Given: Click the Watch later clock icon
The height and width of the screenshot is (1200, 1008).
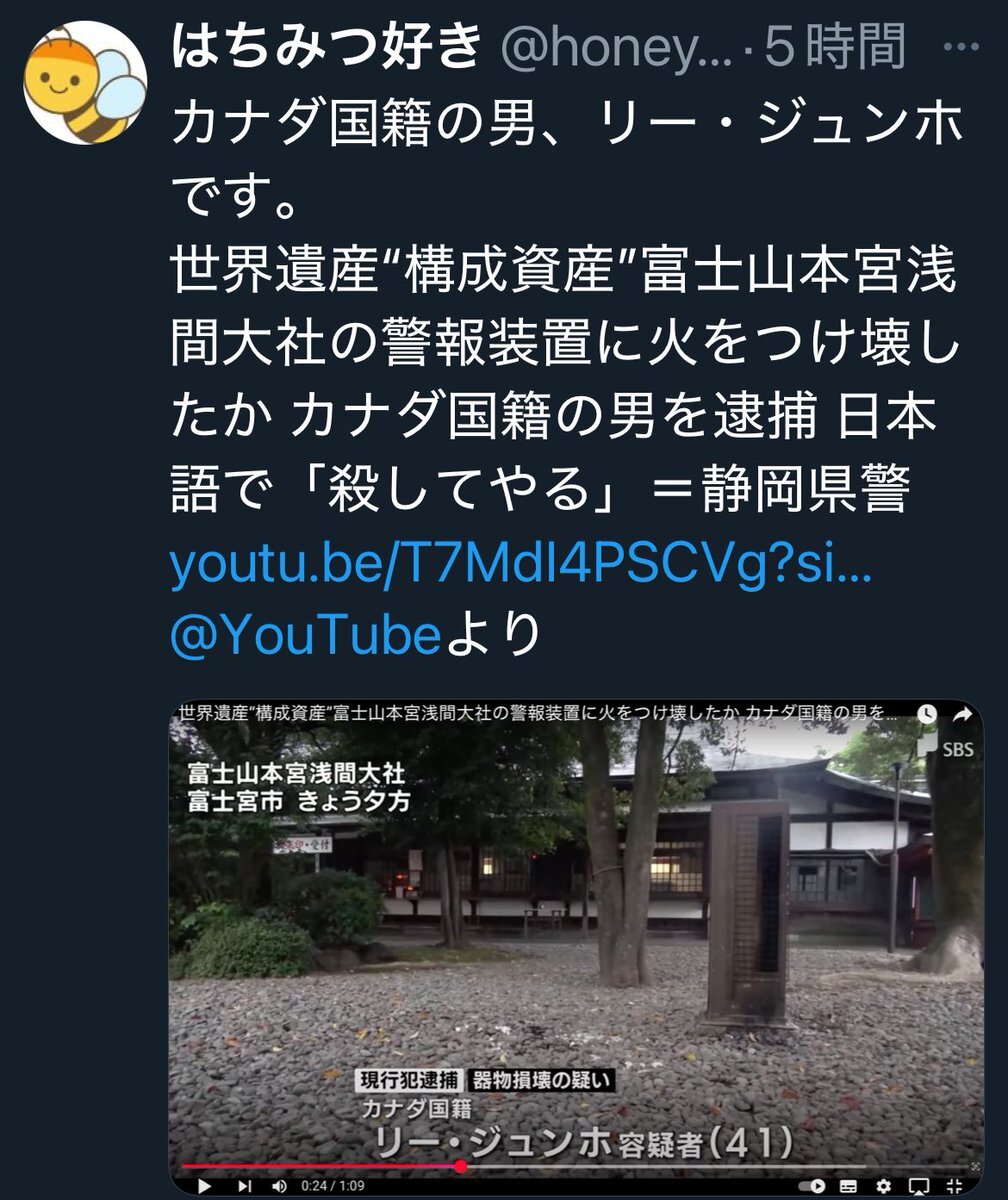Looking at the screenshot, I should coord(928,714).
